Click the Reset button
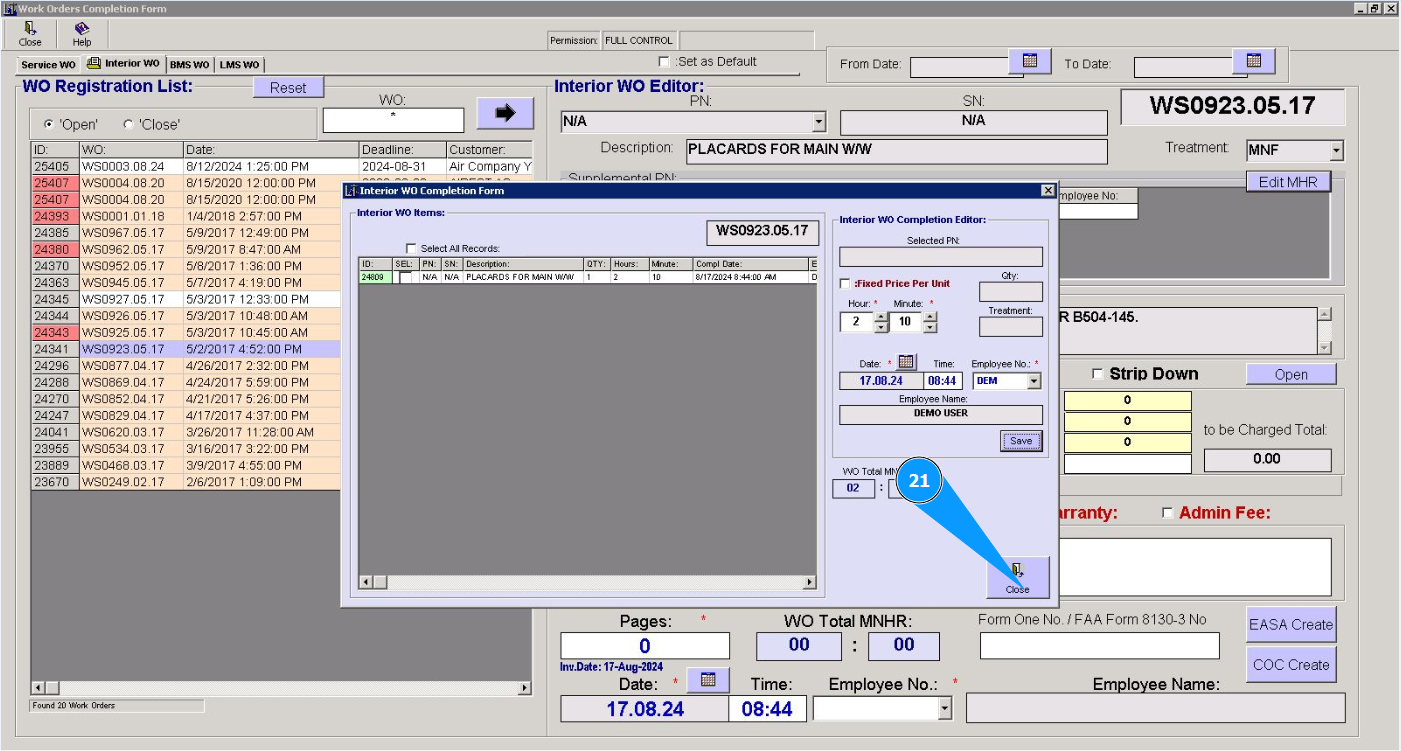This screenshot has height=751, width=1401. coord(288,88)
